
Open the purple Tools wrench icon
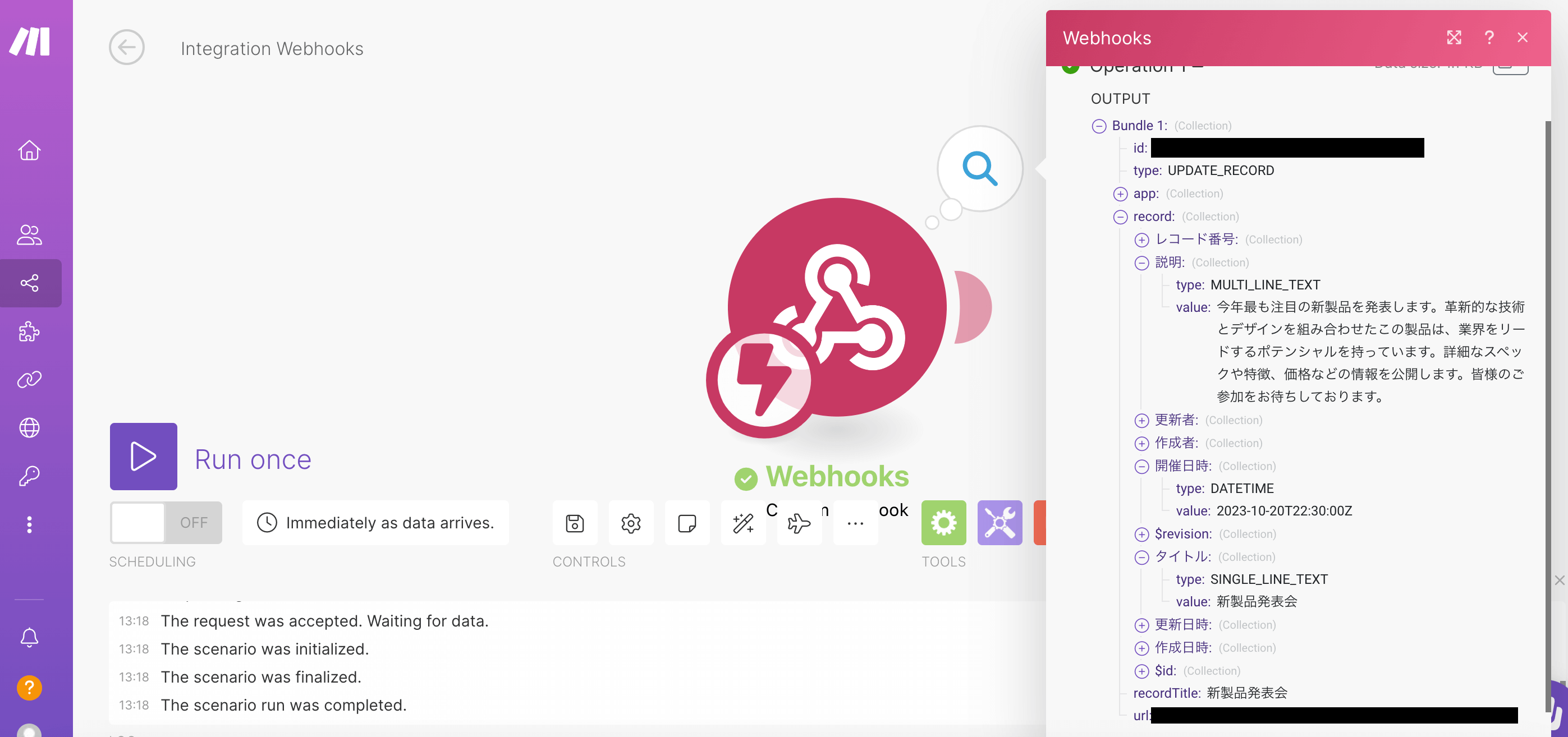pyautogui.click(x=1000, y=523)
